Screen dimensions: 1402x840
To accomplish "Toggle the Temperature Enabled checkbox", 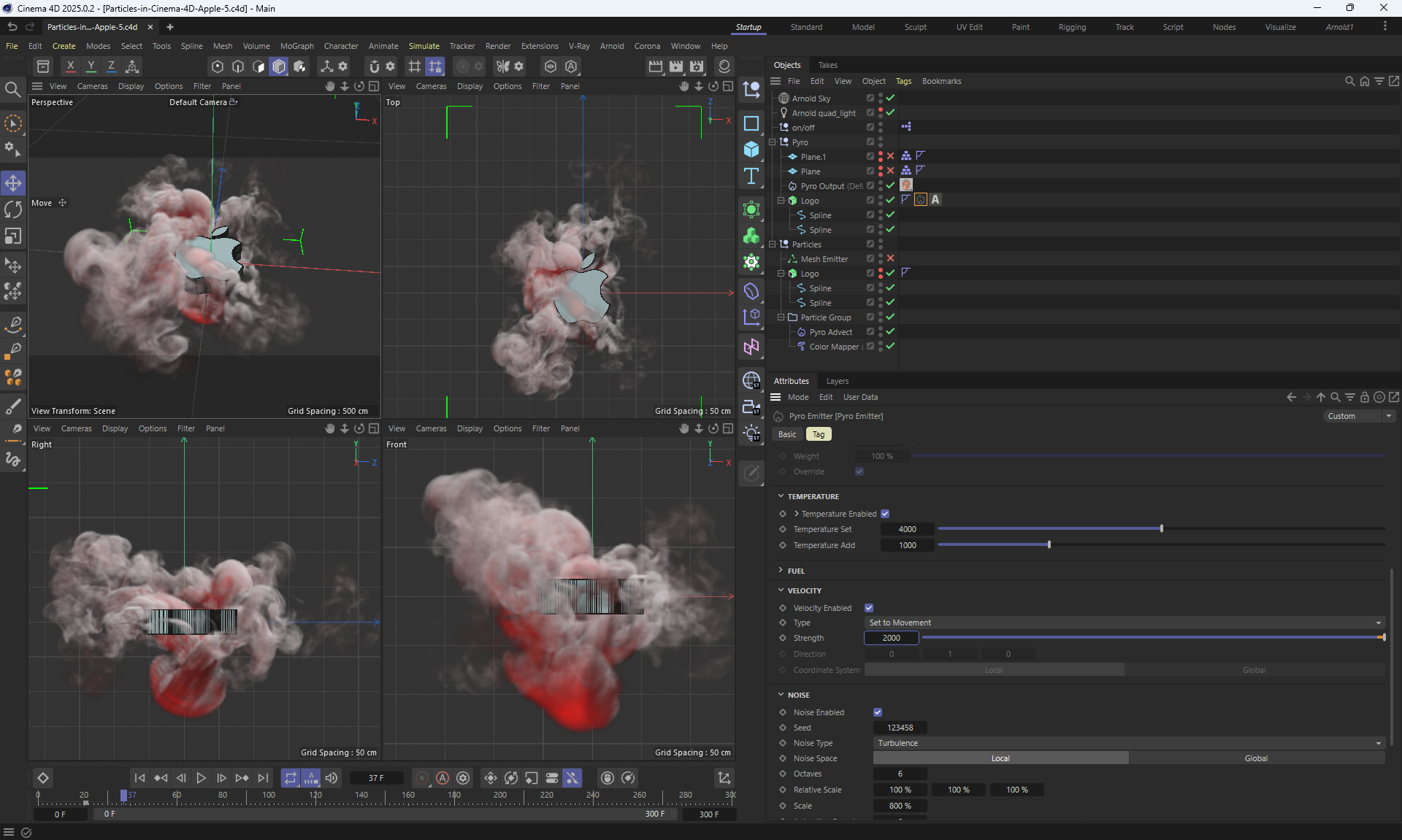I will [885, 514].
